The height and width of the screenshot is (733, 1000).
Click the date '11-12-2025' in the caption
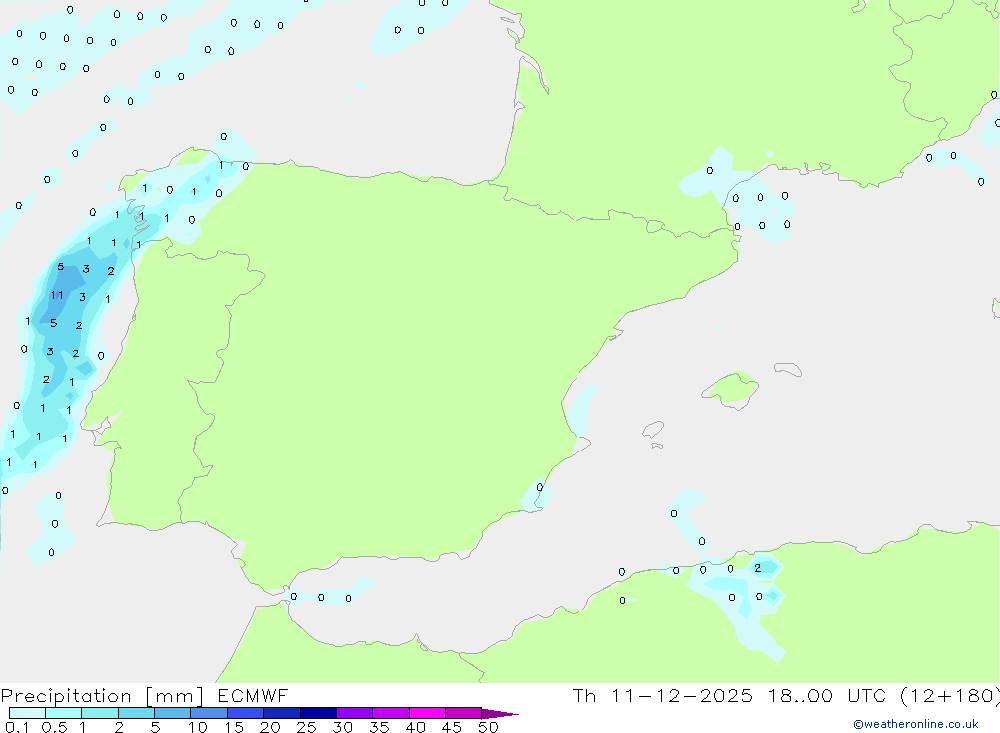click(681, 695)
